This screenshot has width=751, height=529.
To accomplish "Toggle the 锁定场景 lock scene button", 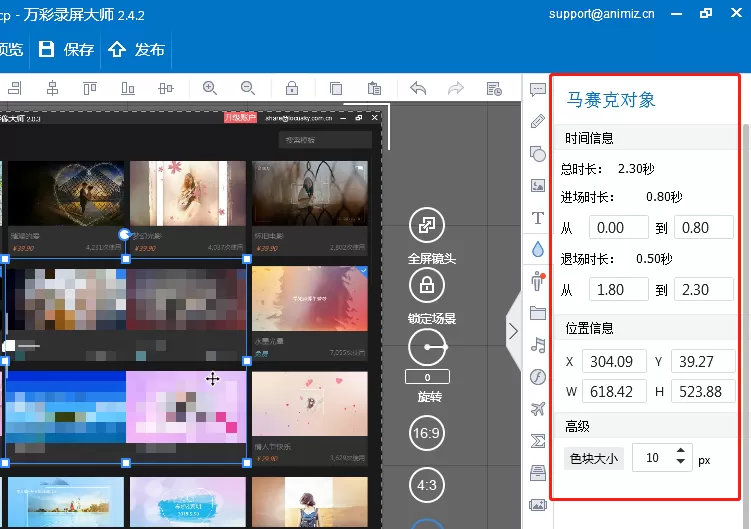I will point(427,285).
